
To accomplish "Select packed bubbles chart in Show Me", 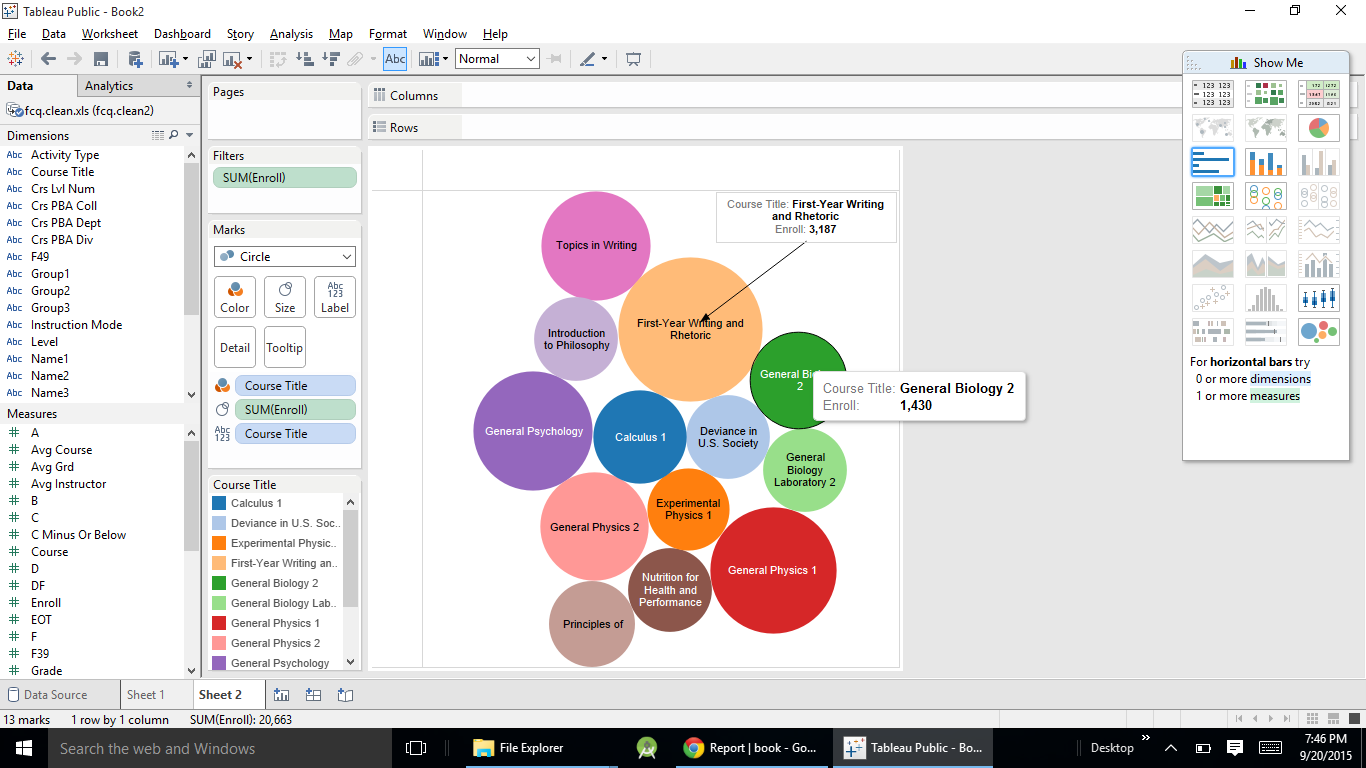I will [x=1318, y=332].
